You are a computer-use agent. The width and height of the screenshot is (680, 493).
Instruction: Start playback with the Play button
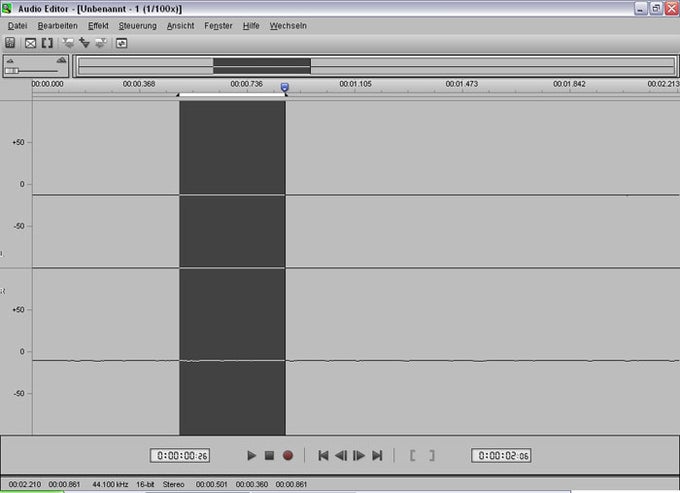point(251,455)
